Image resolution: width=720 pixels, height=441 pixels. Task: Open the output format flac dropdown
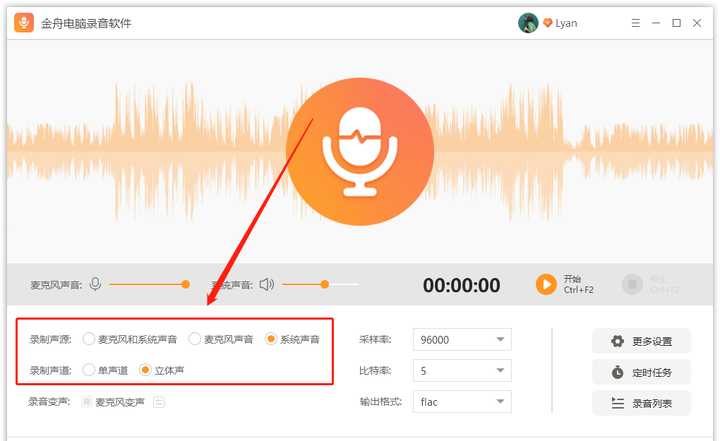462,401
